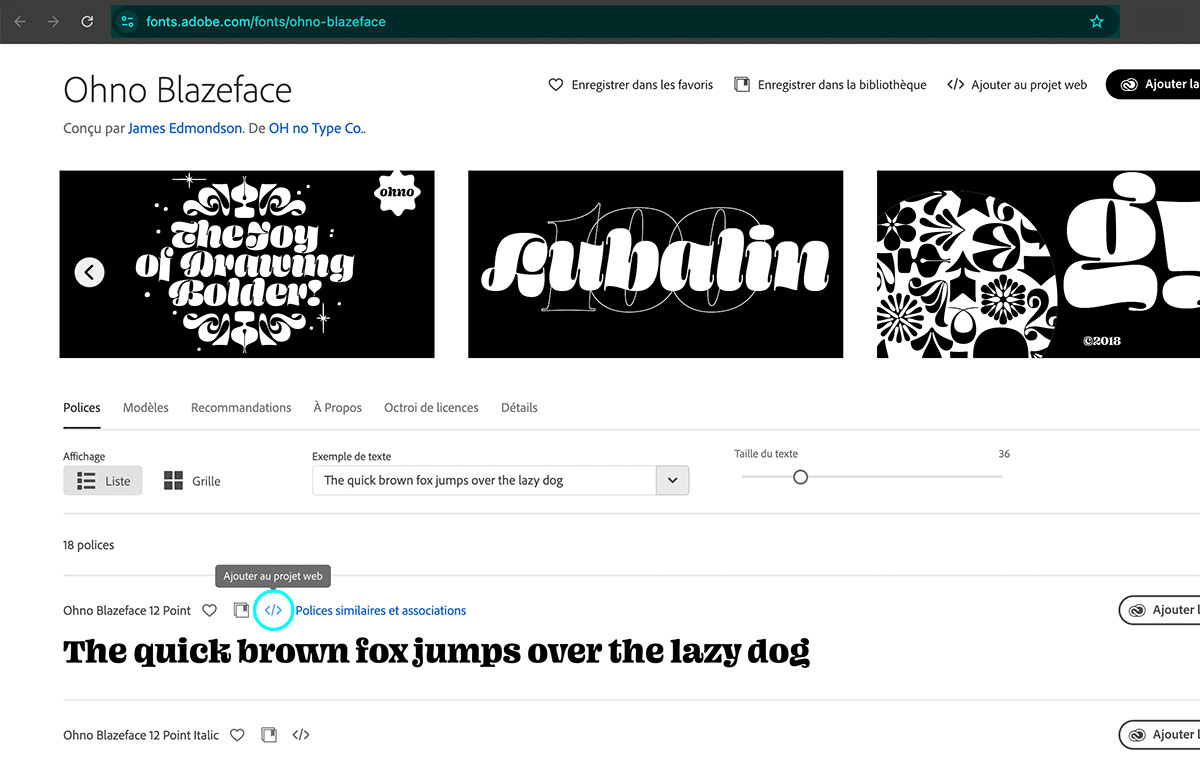This screenshot has height=762, width=1200.
Task: Open the Octroi de licences tab
Action: pos(431,407)
